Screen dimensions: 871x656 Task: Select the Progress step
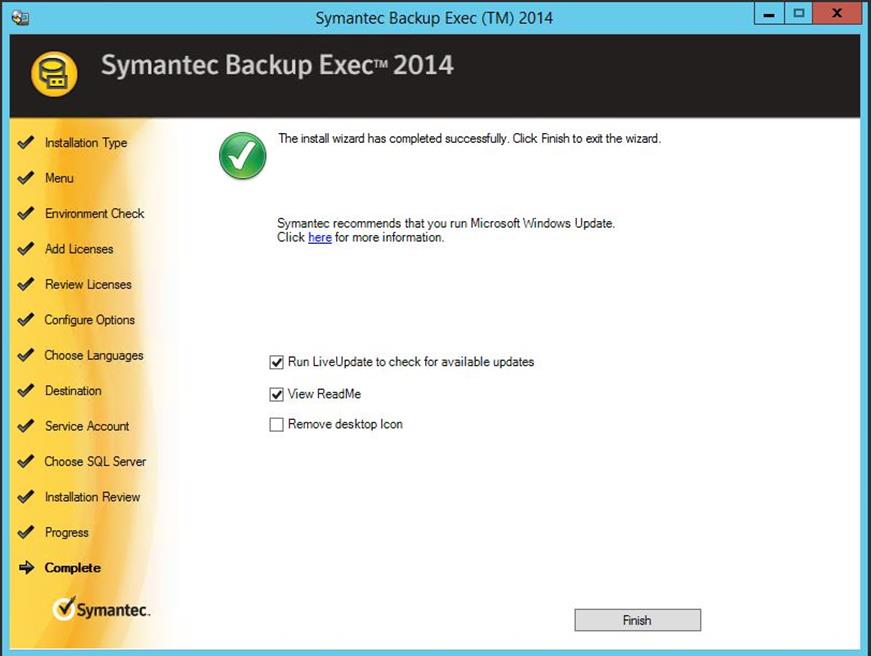[x=67, y=533]
